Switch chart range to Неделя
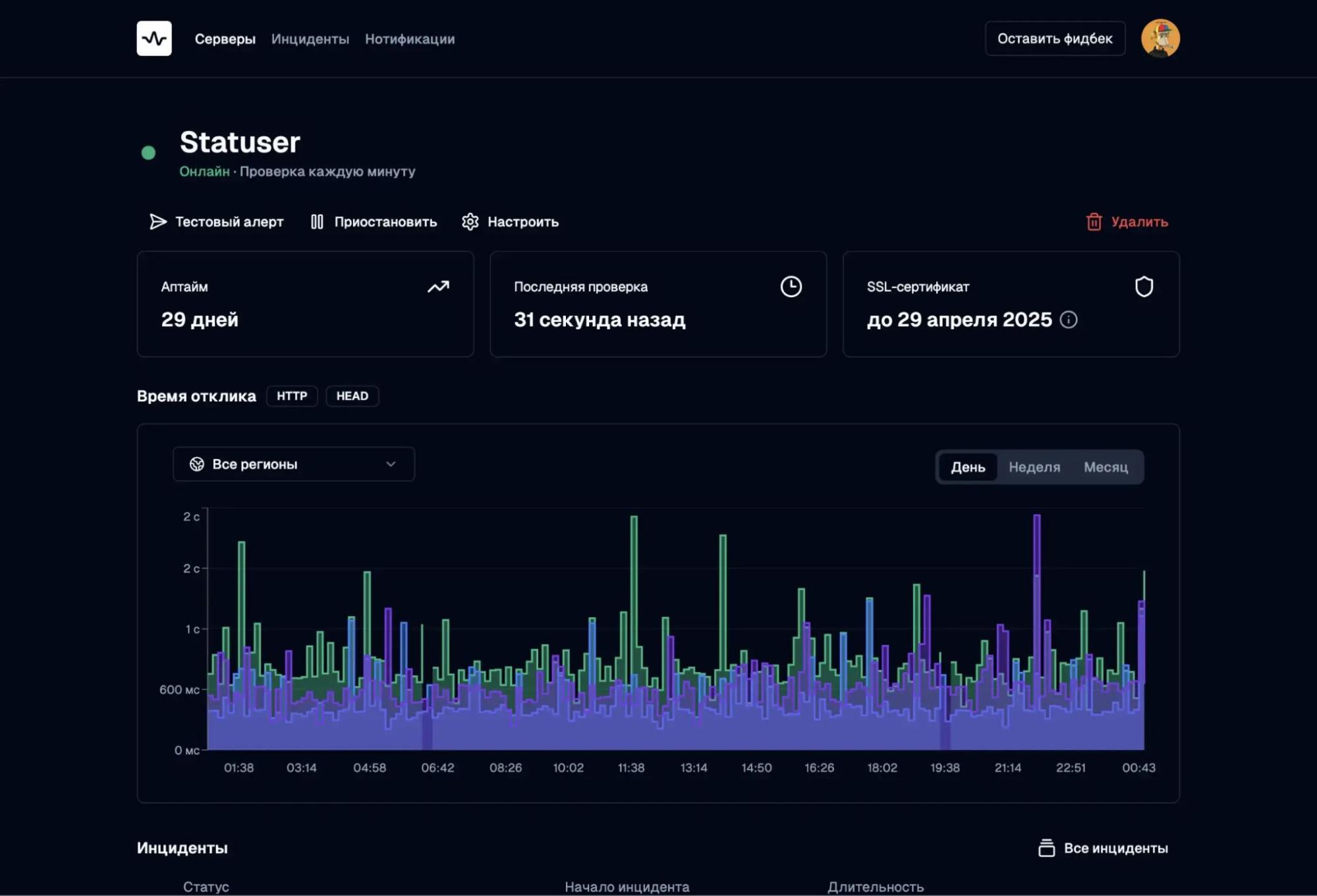The height and width of the screenshot is (896, 1317). point(1034,467)
